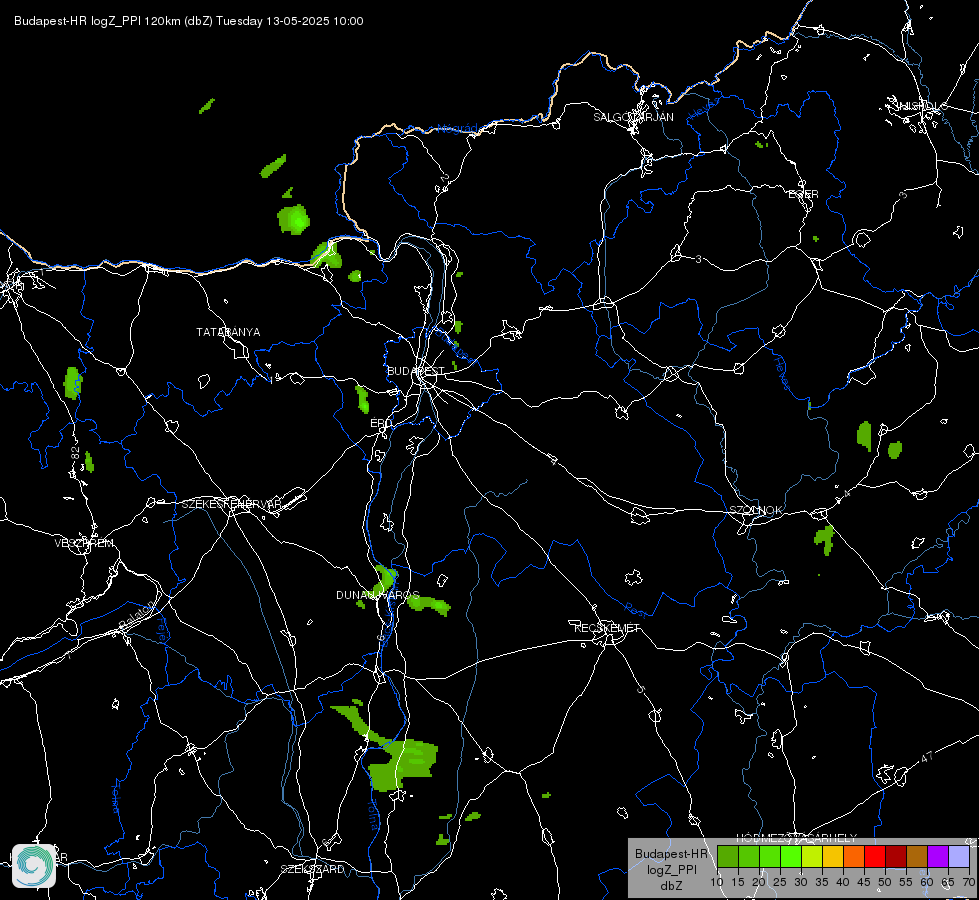The width and height of the screenshot is (979, 900).
Task: Select the 20 dBZ green legend swatch
Action: click(770, 856)
